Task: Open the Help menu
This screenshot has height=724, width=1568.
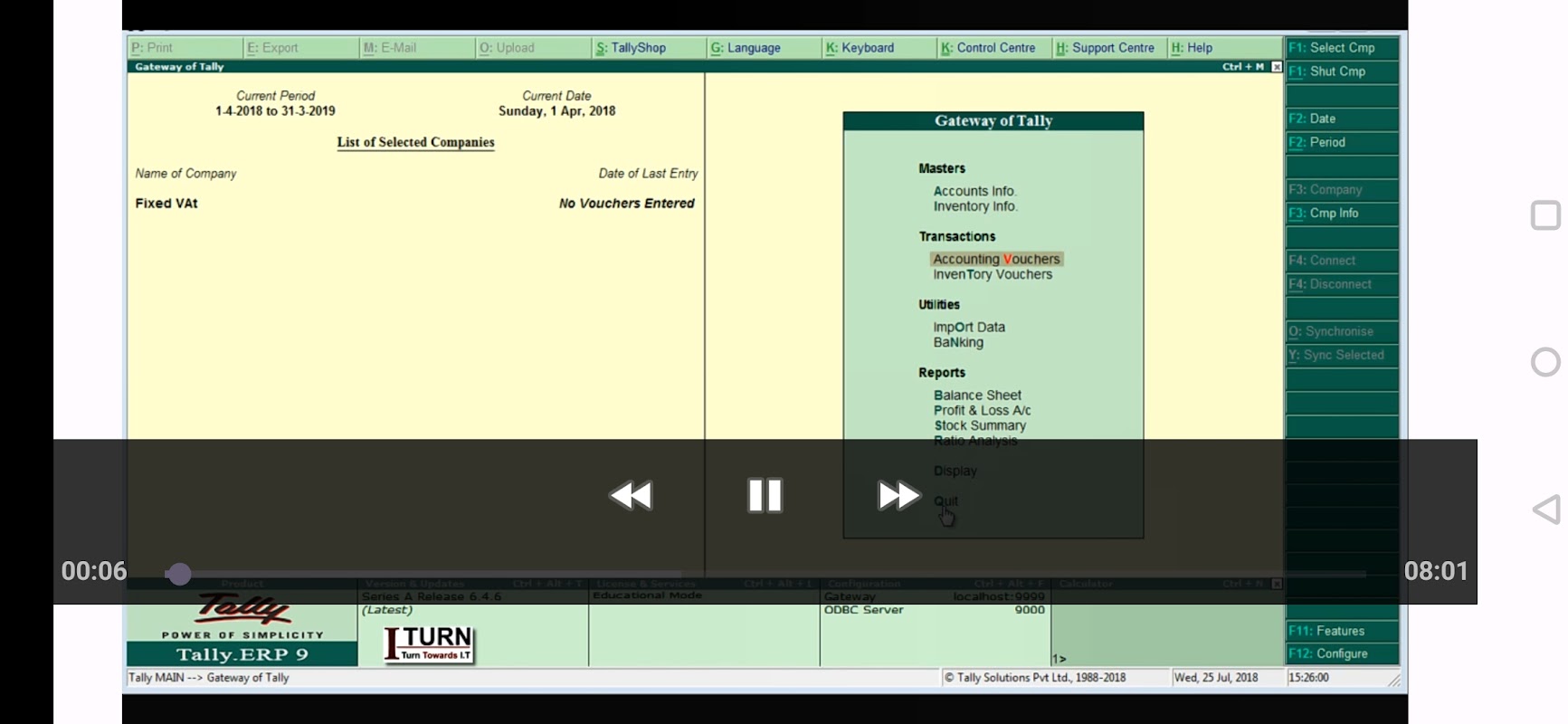Action: tap(1225, 48)
